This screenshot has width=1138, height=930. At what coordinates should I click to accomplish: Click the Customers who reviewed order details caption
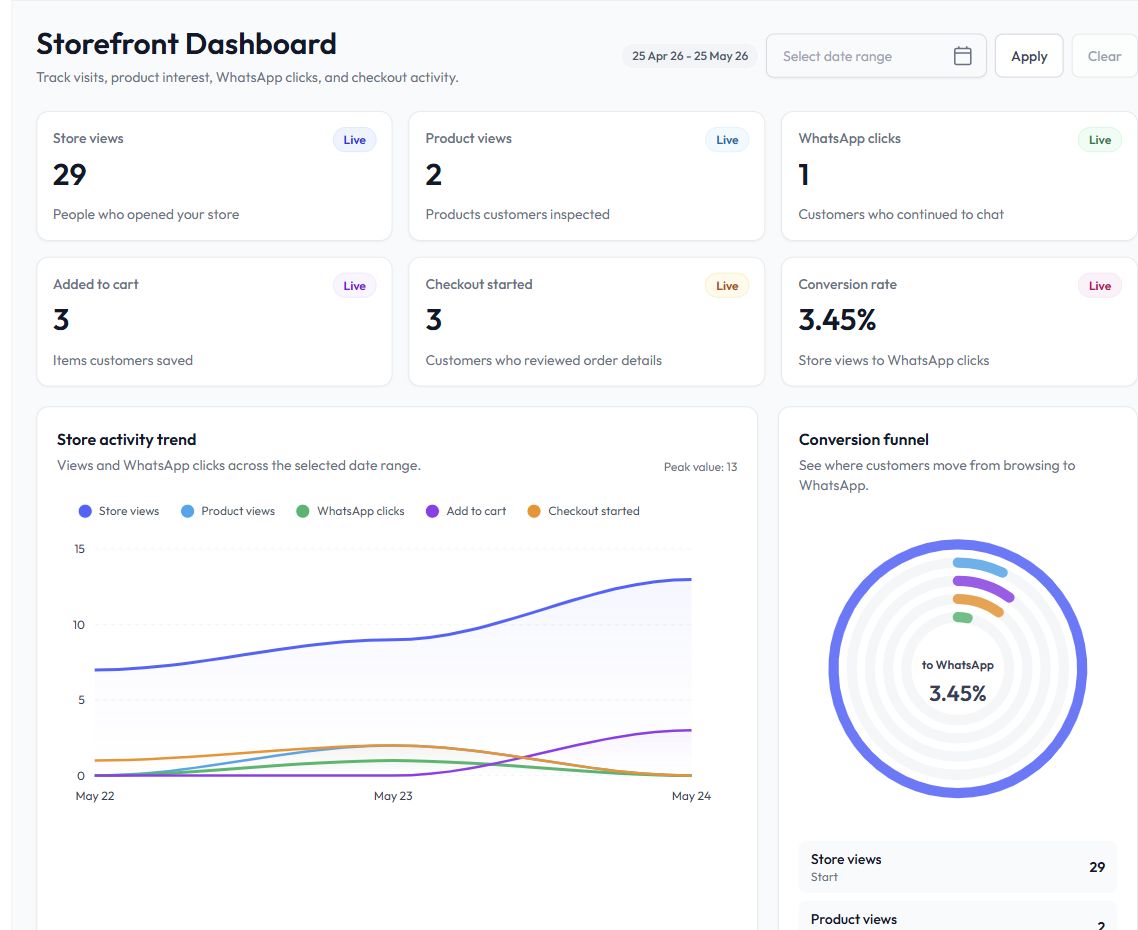click(x=544, y=360)
